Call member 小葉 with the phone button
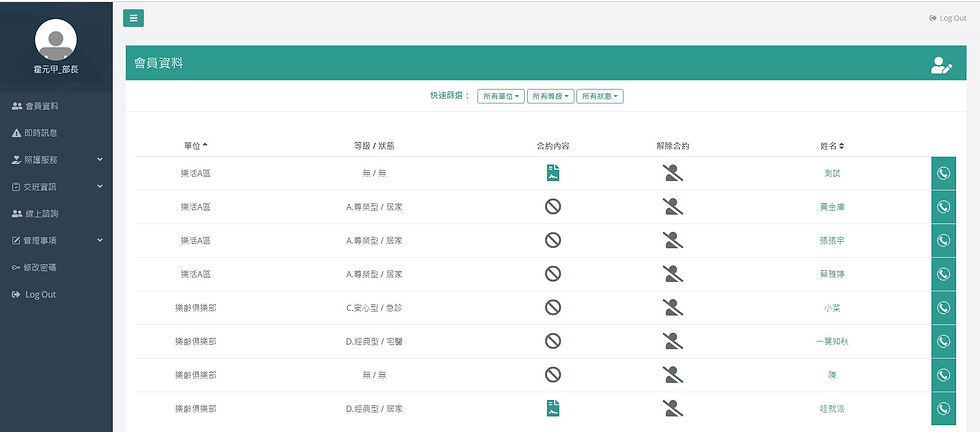The image size is (980, 432). 943,308
